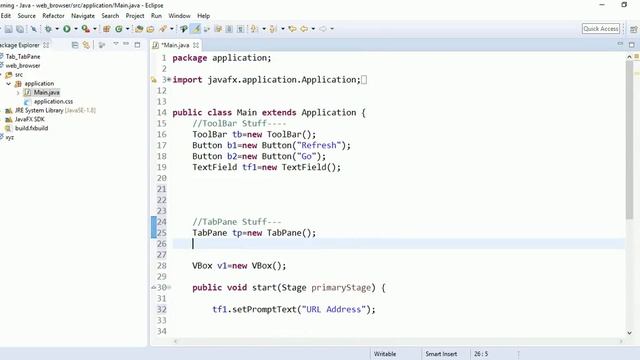Viewport: 640px width, 360px height.
Task: Click the scroll down arrow in editor
Action: click(x=629, y=333)
